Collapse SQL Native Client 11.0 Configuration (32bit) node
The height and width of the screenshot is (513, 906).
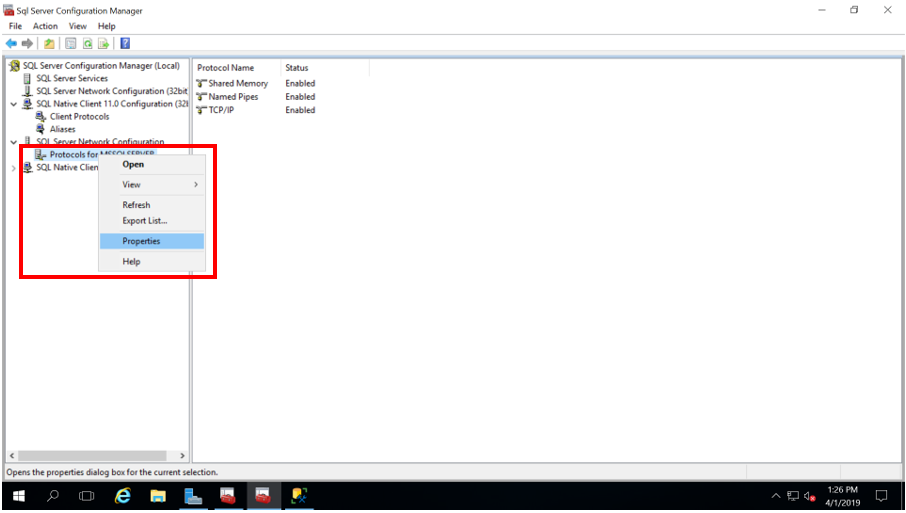tap(14, 104)
